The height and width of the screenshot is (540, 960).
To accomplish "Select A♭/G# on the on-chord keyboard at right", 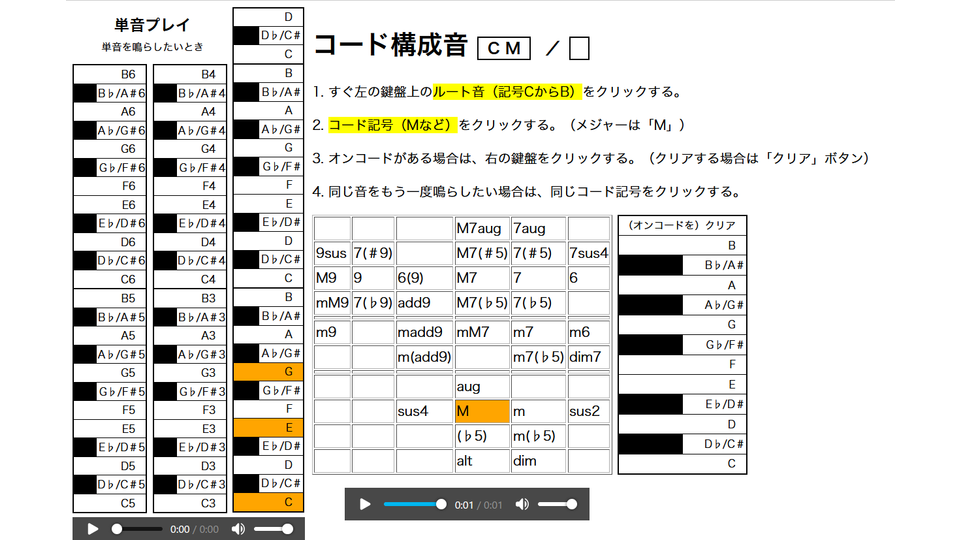I will click(x=682, y=305).
